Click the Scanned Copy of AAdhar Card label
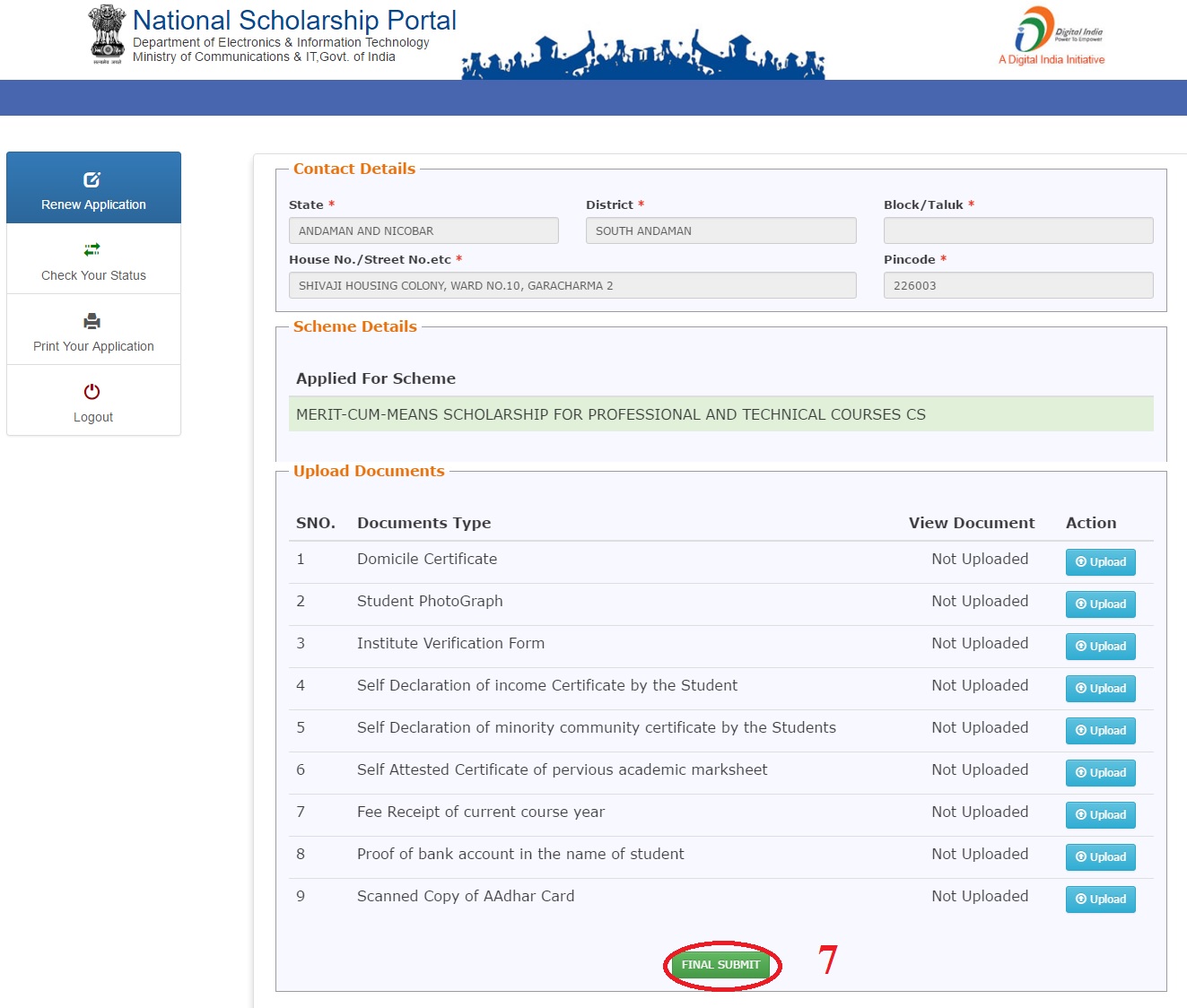The height and width of the screenshot is (1008, 1187). (x=466, y=896)
